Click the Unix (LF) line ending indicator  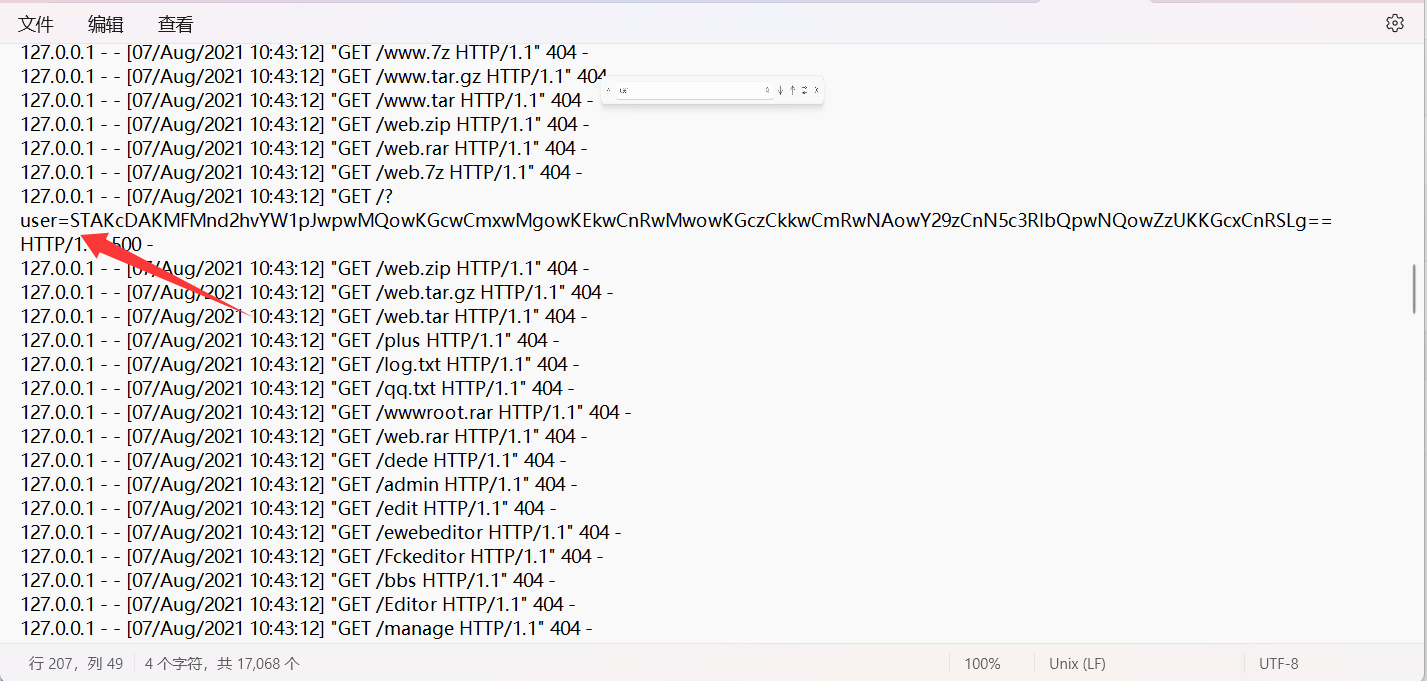1077,663
